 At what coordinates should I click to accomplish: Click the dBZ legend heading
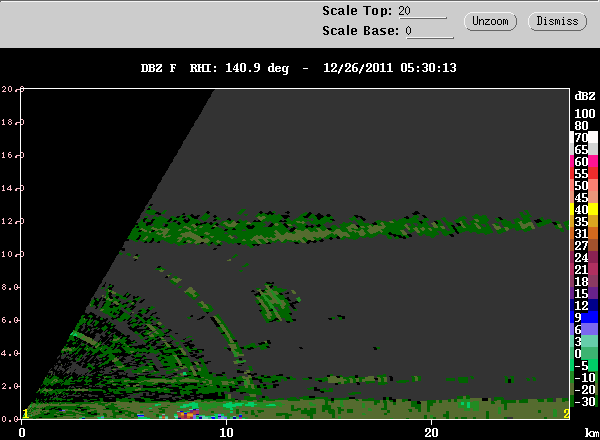(585, 96)
